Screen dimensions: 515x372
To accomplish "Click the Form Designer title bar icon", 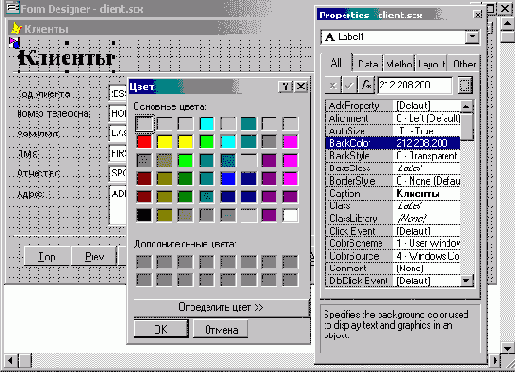I will pos(13,7).
